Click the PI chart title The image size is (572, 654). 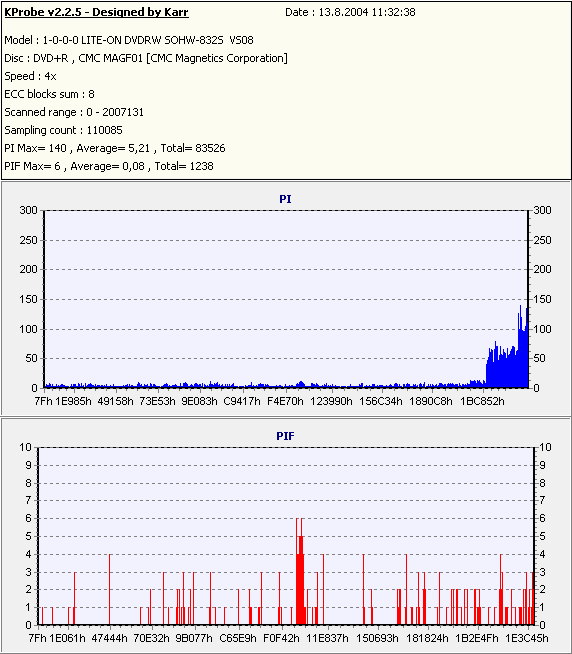click(x=285, y=199)
